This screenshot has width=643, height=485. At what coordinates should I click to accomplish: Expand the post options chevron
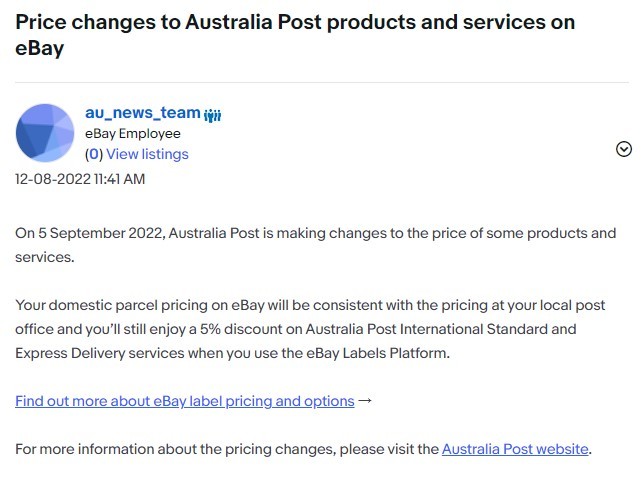click(623, 149)
